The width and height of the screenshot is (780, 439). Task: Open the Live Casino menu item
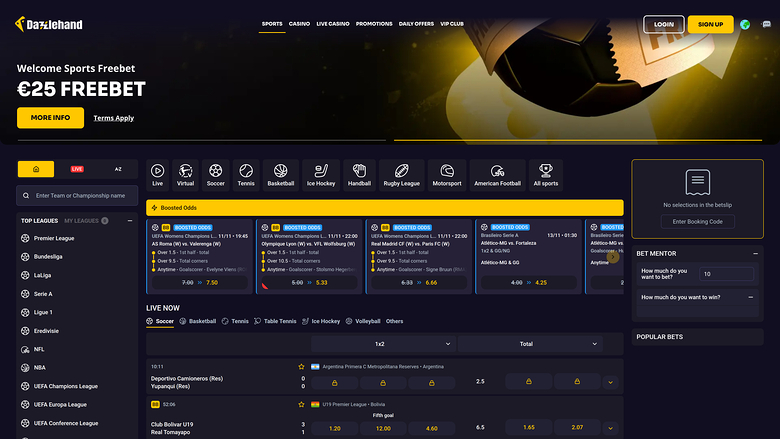[333, 24]
